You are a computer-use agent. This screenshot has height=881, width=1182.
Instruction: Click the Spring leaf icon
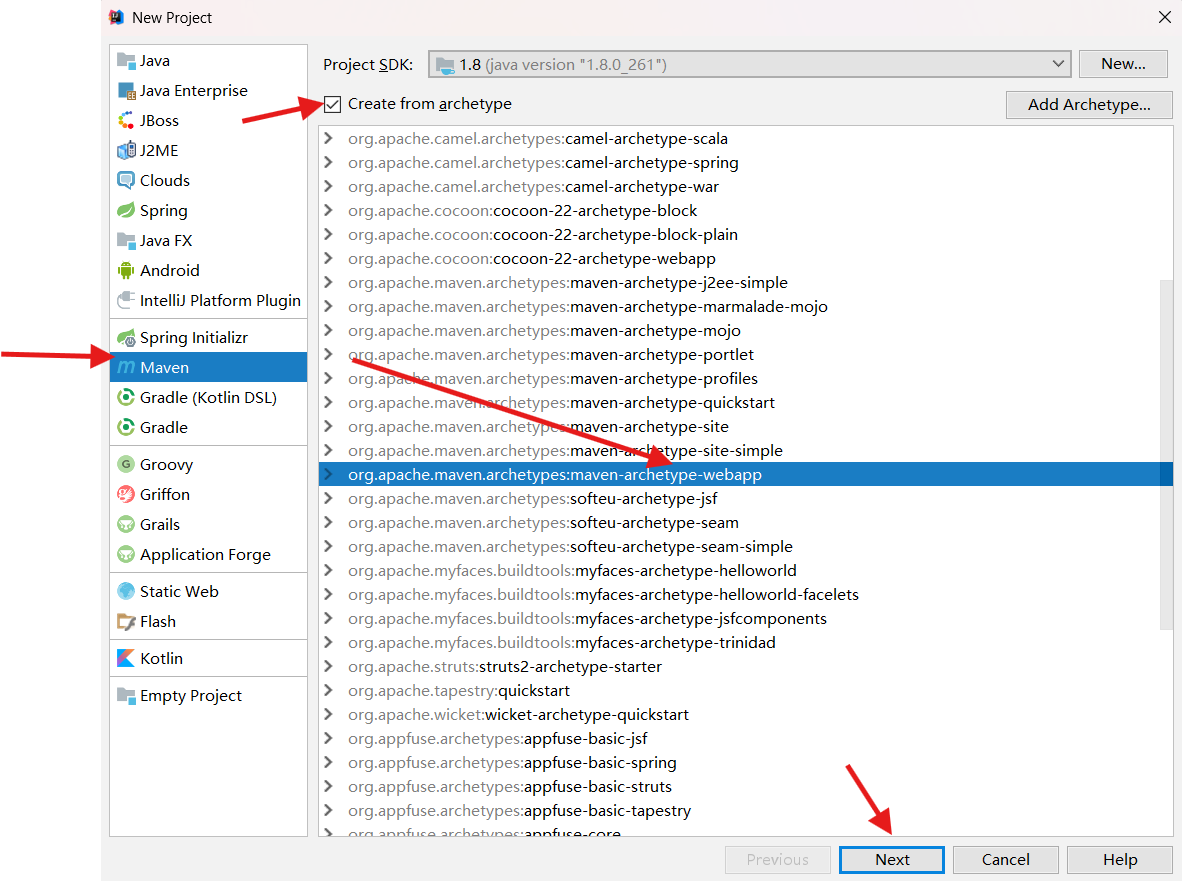[x=126, y=210]
